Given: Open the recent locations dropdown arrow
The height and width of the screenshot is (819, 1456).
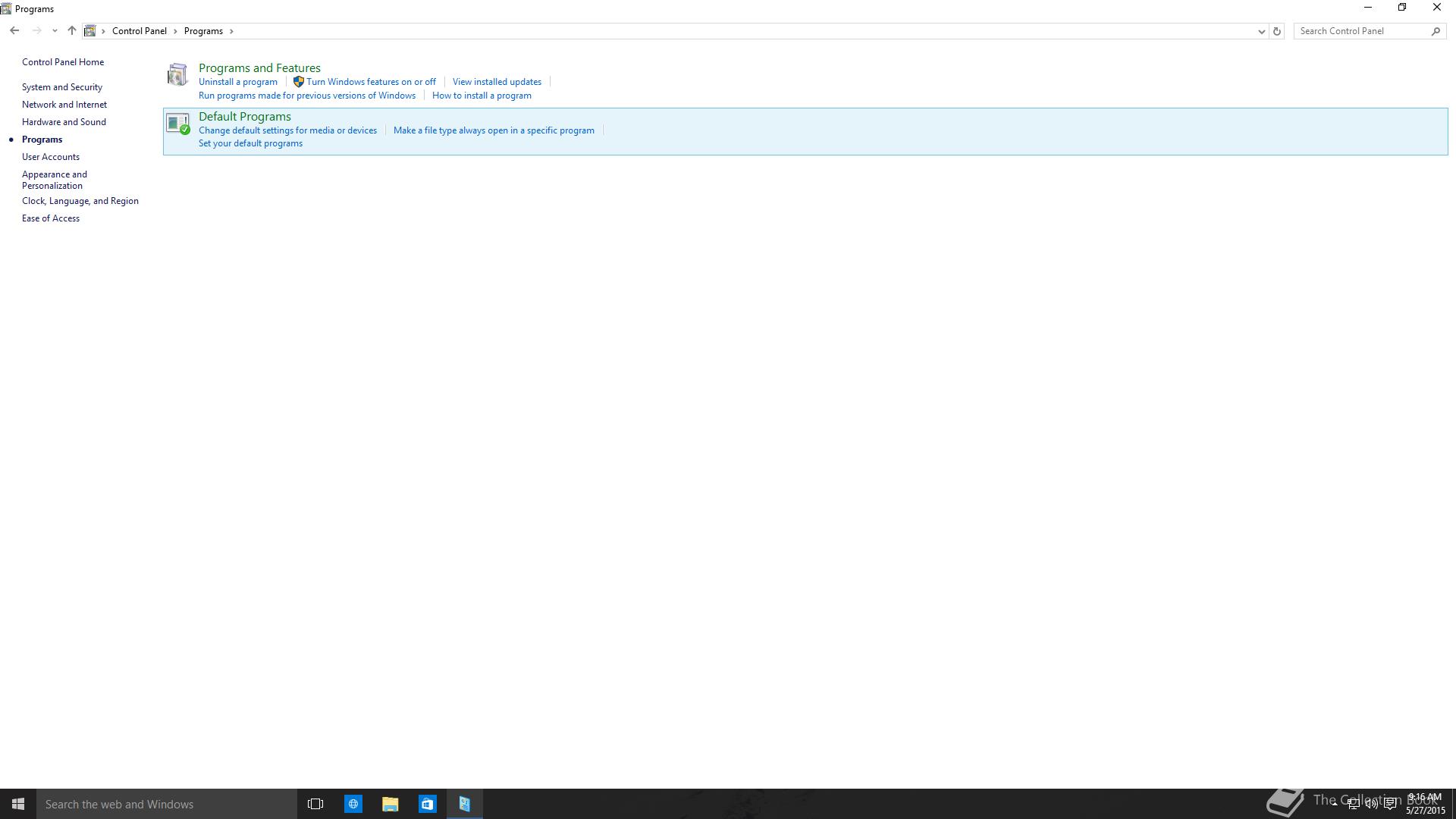Looking at the screenshot, I should [55, 31].
